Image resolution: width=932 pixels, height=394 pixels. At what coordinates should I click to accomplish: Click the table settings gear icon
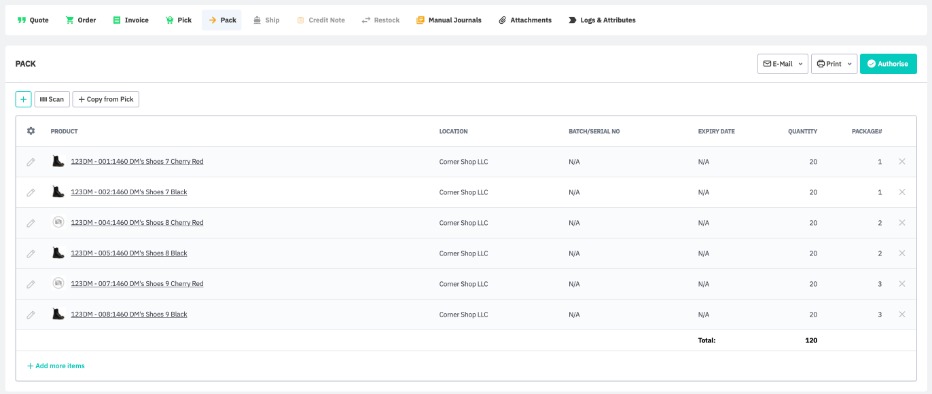pos(31,131)
